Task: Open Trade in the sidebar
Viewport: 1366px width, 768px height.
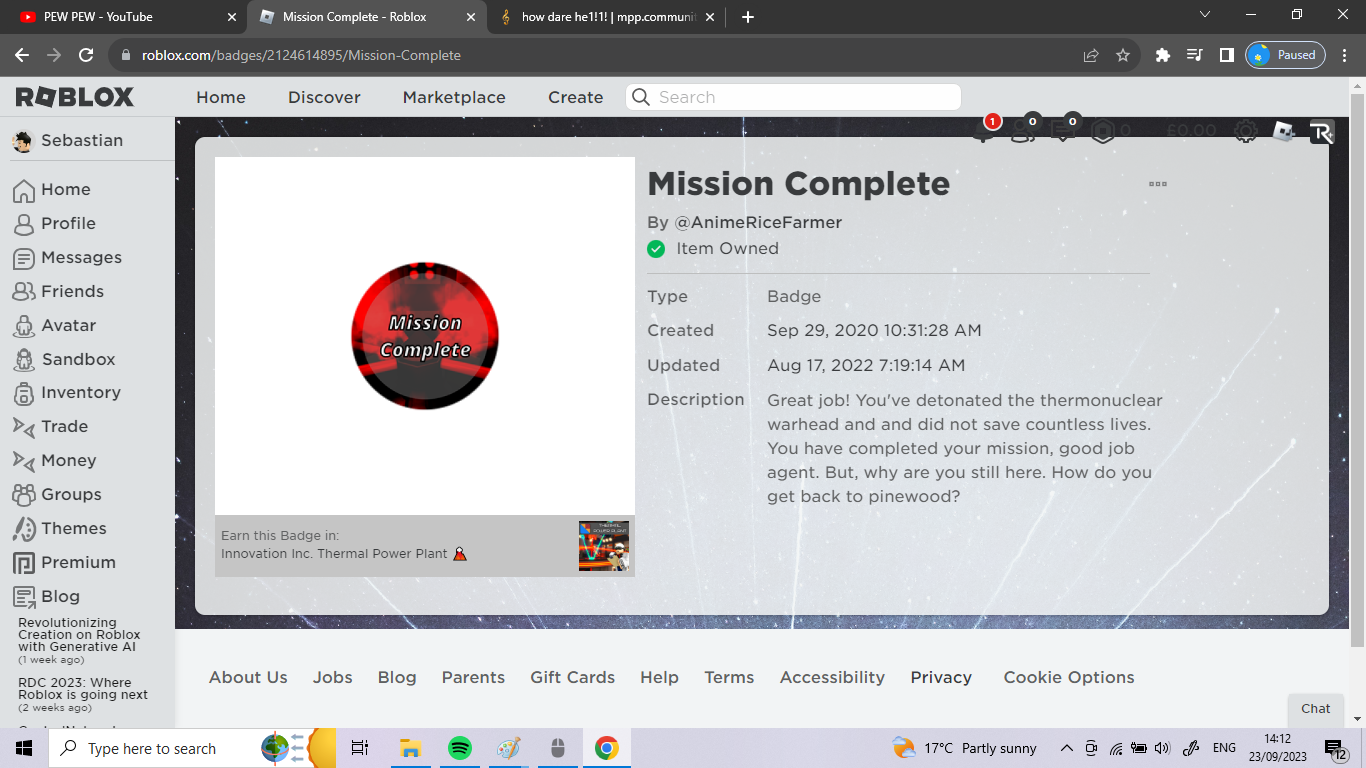Action: click(x=50, y=427)
